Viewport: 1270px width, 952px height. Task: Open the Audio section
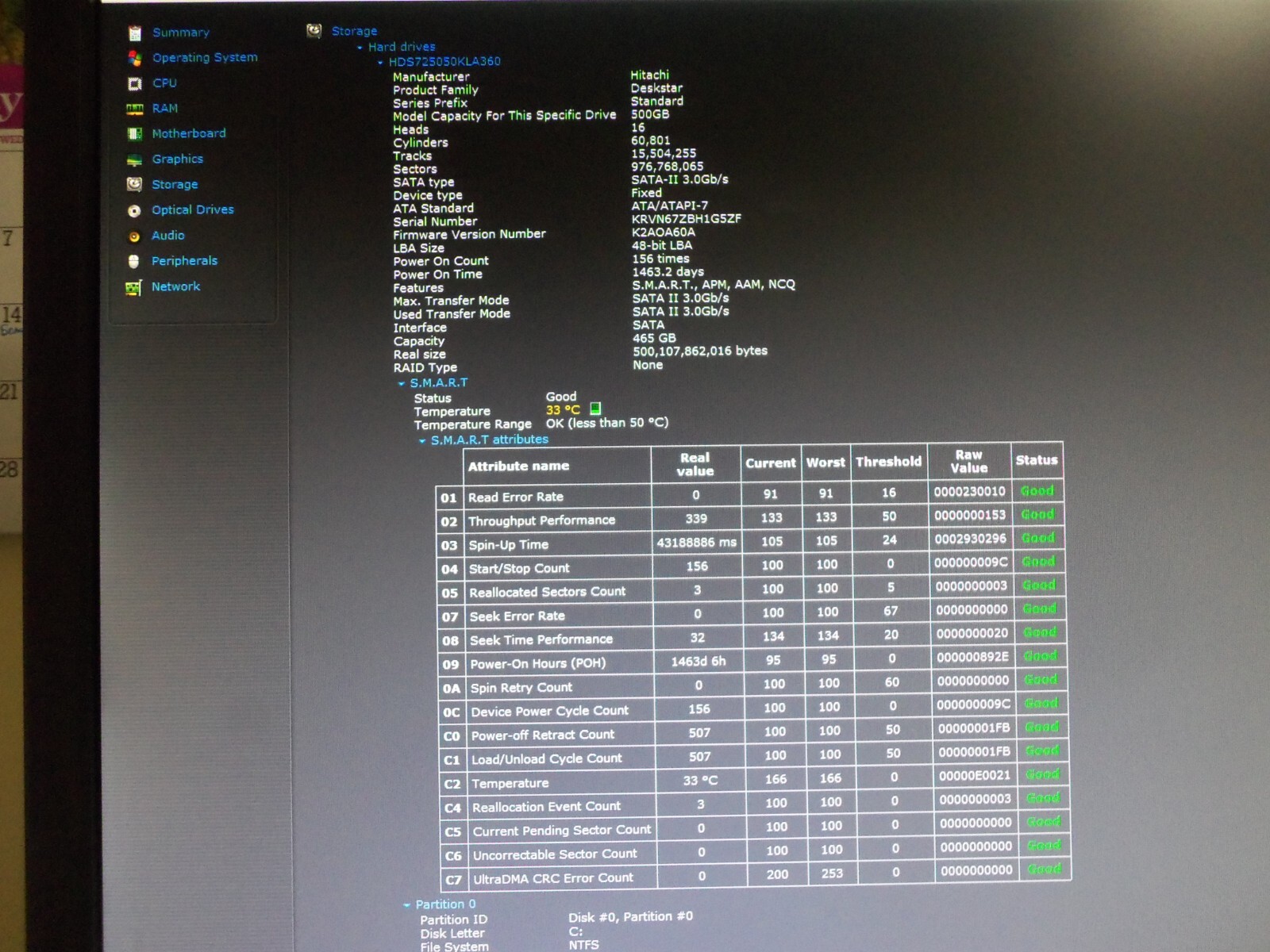(168, 235)
